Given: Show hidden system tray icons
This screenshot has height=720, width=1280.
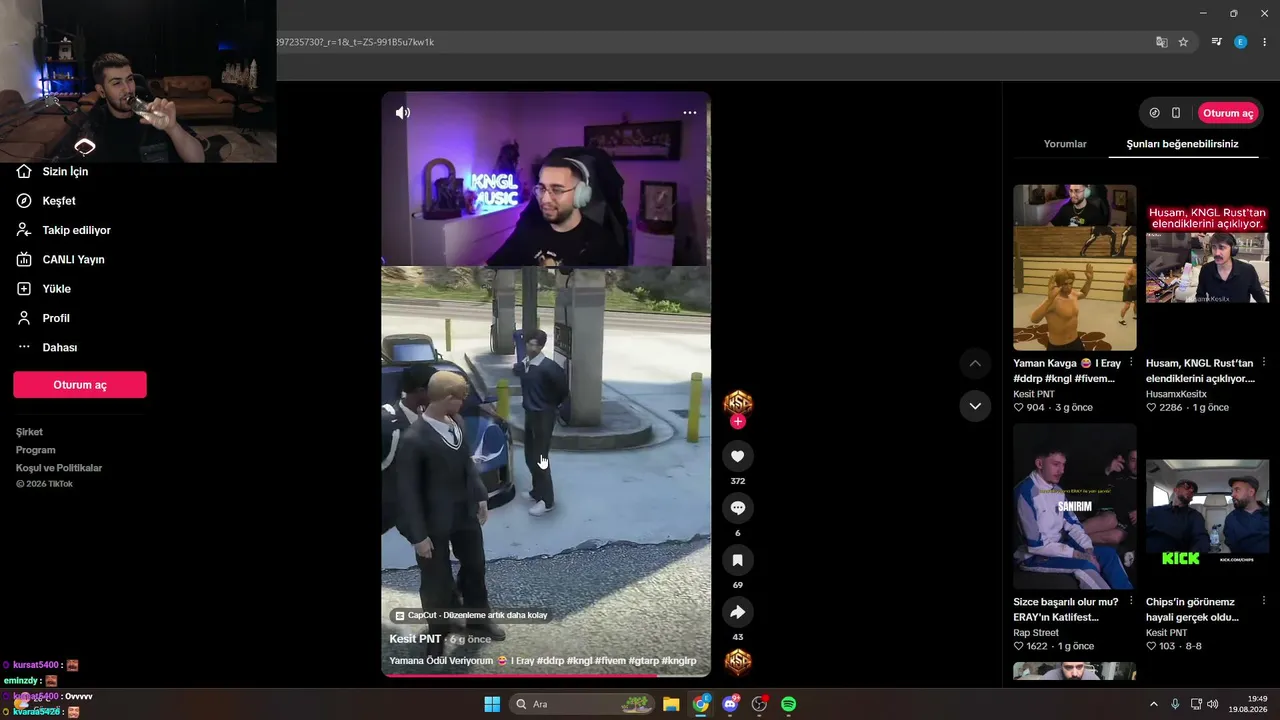Looking at the screenshot, I should pyautogui.click(x=1153, y=704).
